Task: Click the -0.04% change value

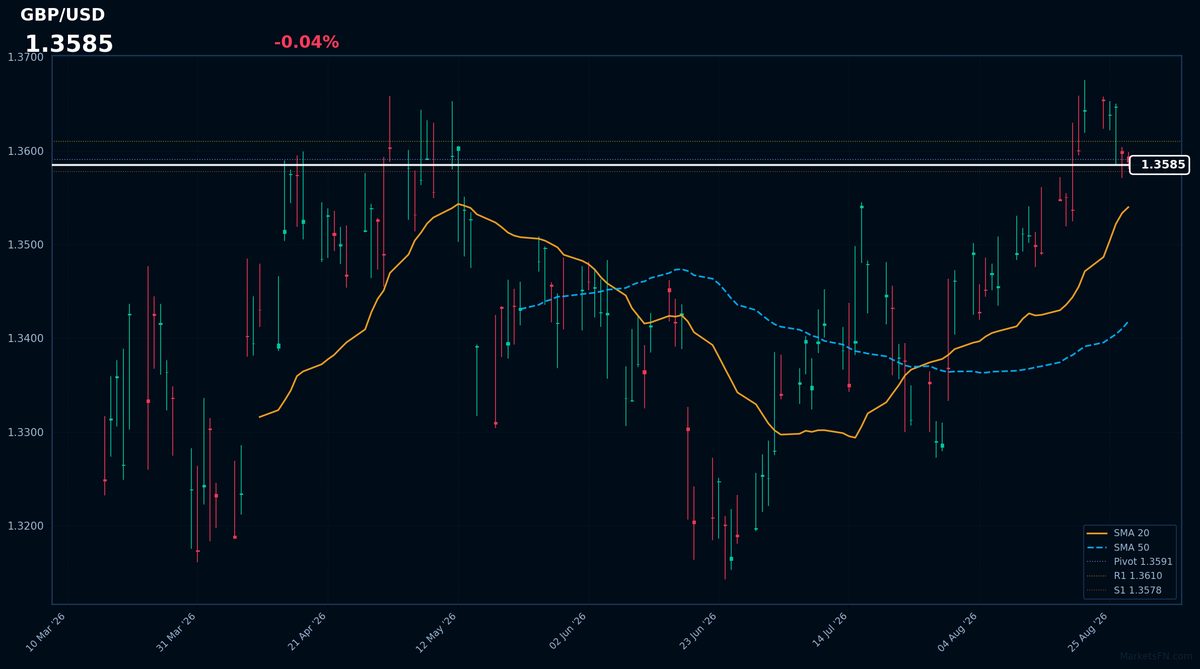Action: 306,42
